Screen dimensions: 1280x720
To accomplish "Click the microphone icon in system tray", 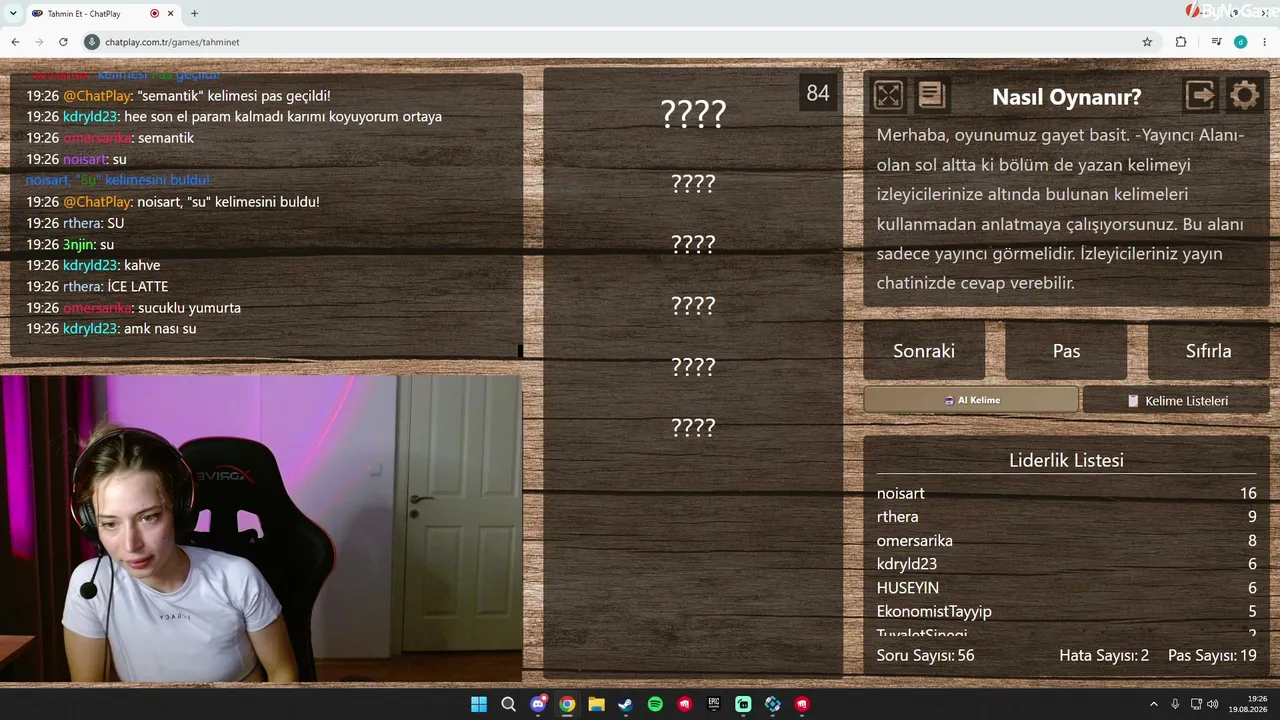I will pos(1175,704).
